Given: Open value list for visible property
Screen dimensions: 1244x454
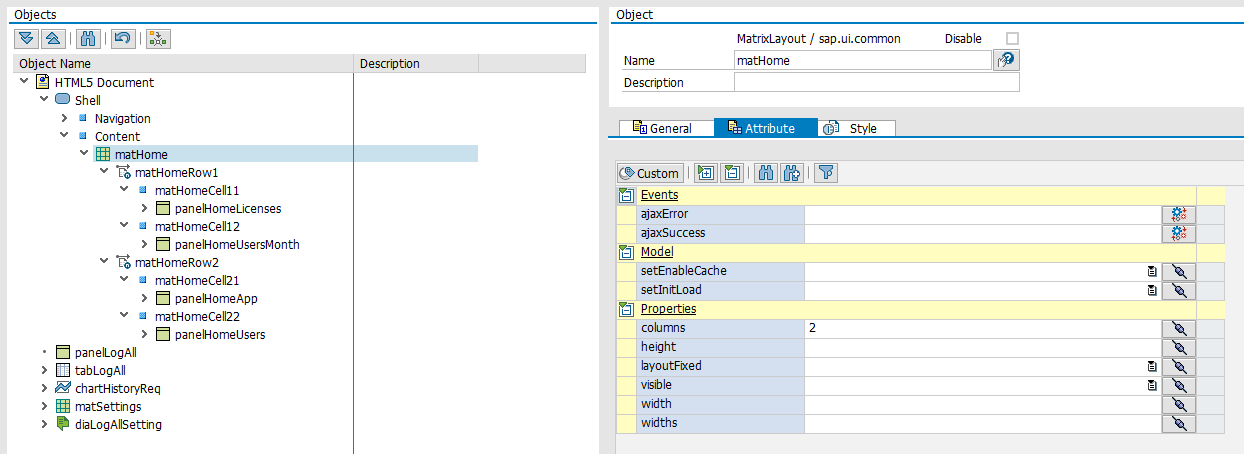Looking at the screenshot, I should 1151,385.
